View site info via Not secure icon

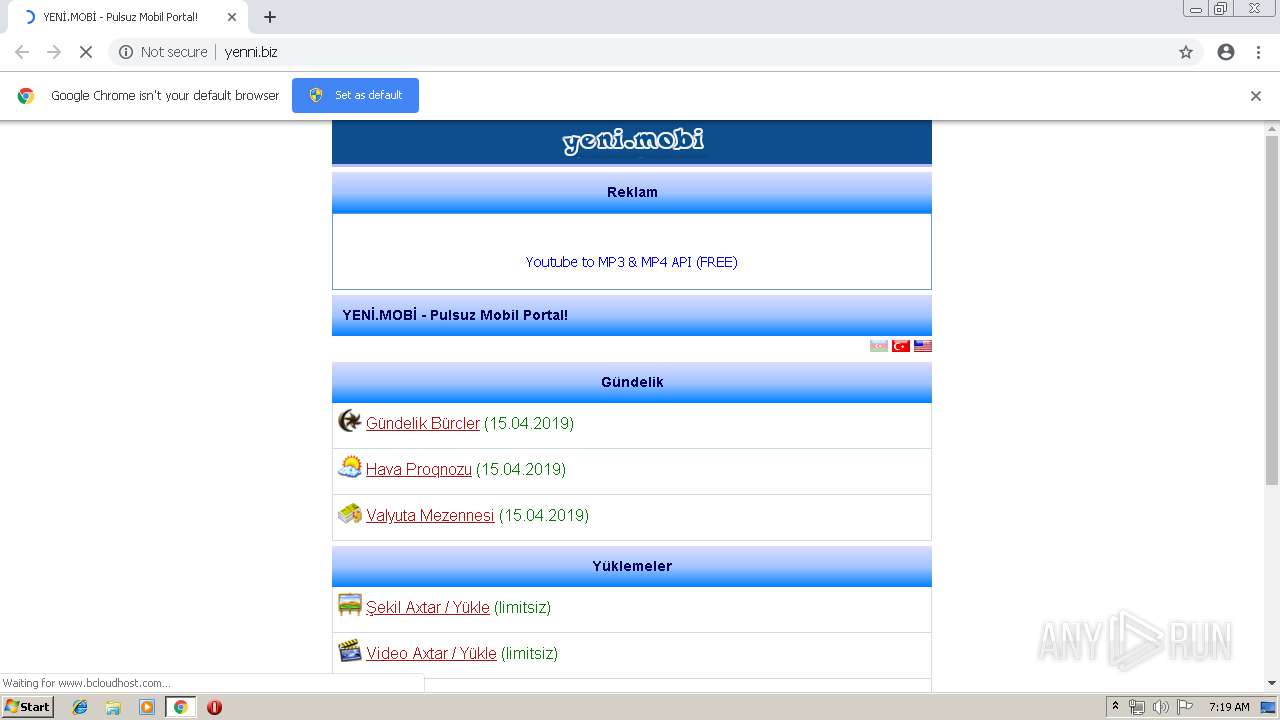coord(126,52)
